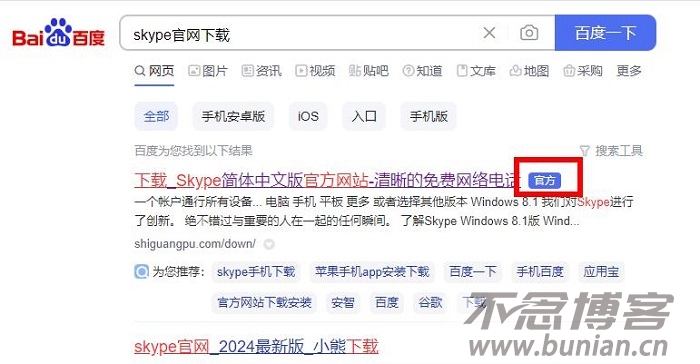Choose the 入口 filter chip

coord(364,116)
